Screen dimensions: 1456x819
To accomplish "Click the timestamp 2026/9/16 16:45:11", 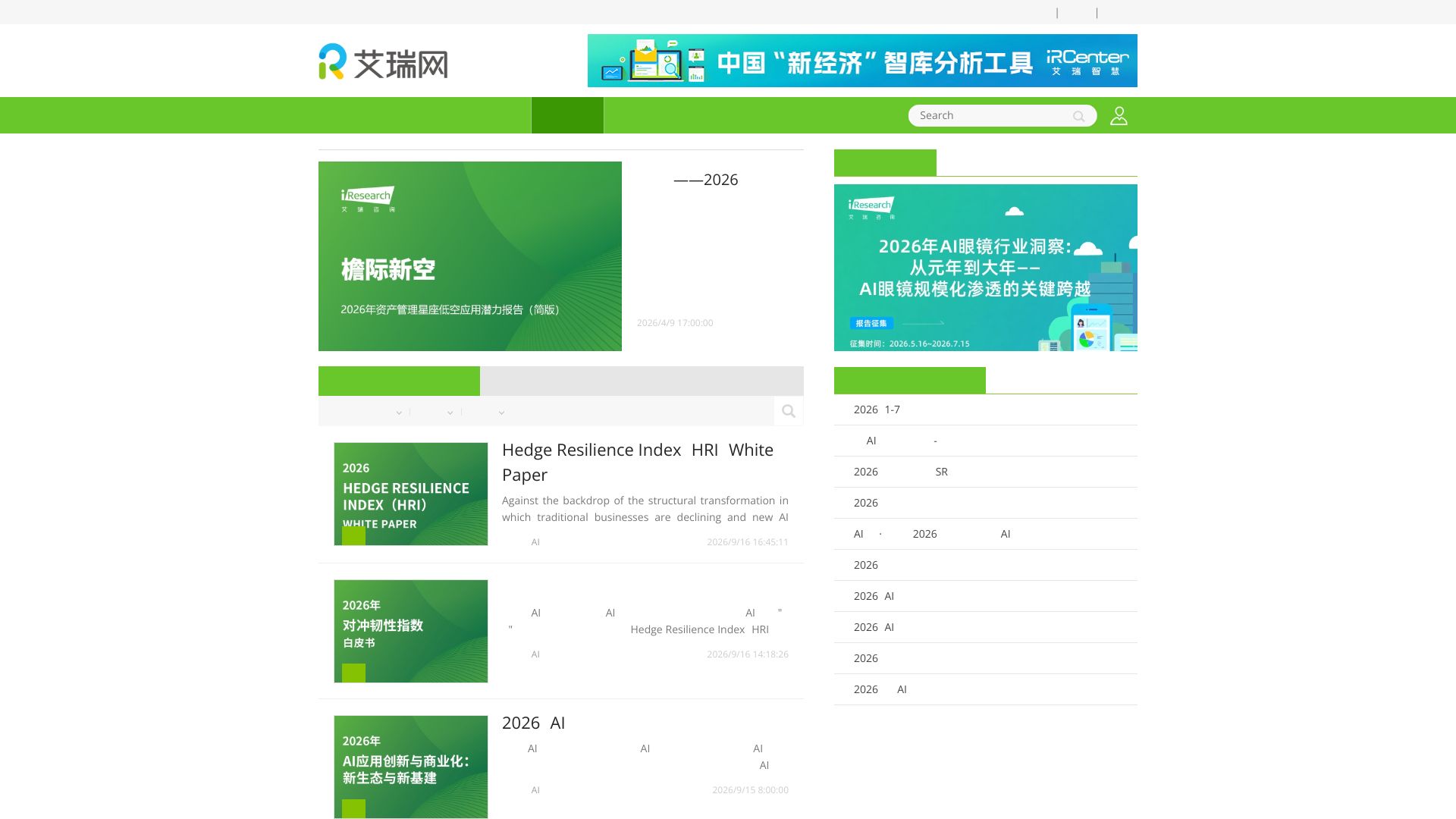I will click(x=748, y=542).
